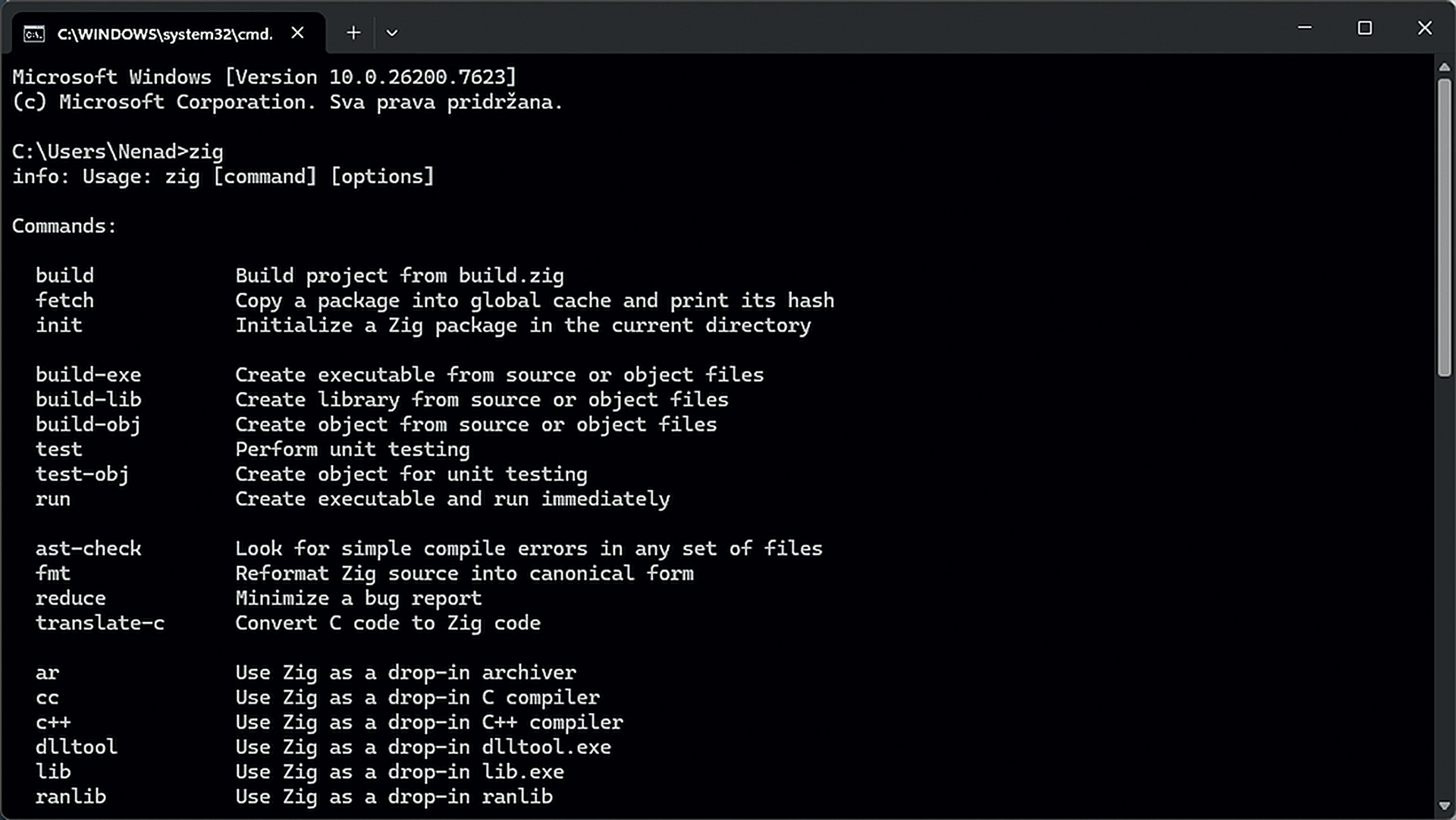Open a new tab with the plus button
This screenshot has width=1456, height=820.
353,33
